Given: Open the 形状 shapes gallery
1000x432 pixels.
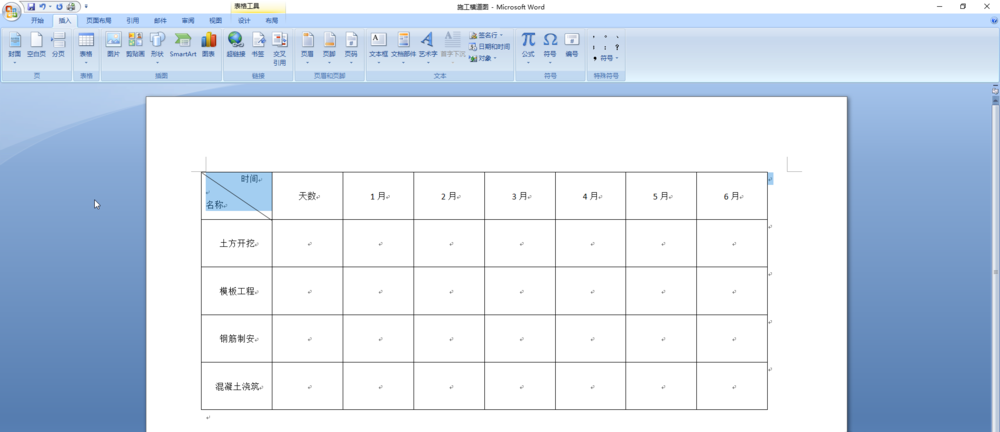Looking at the screenshot, I should click(157, 47).
